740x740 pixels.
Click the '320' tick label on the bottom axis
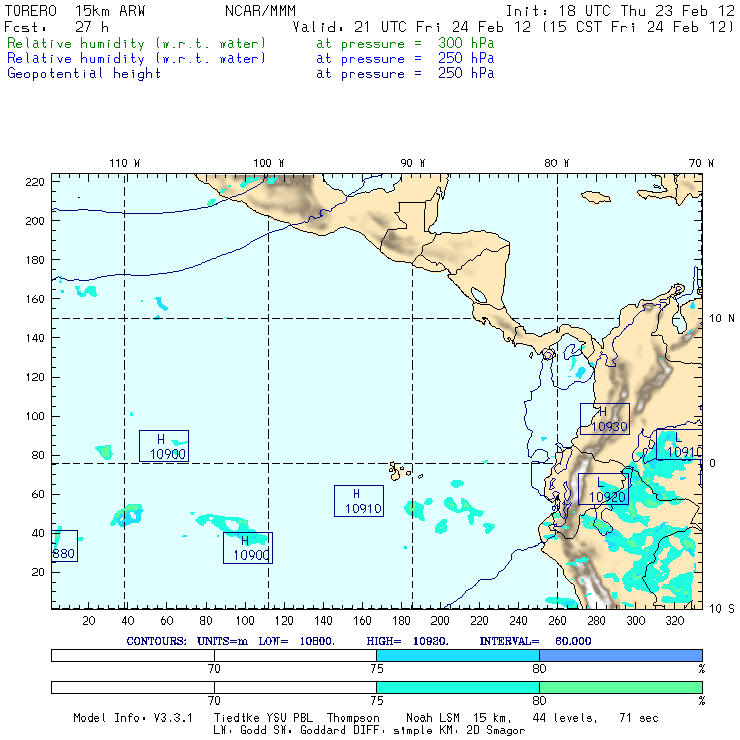click(675, 621)
